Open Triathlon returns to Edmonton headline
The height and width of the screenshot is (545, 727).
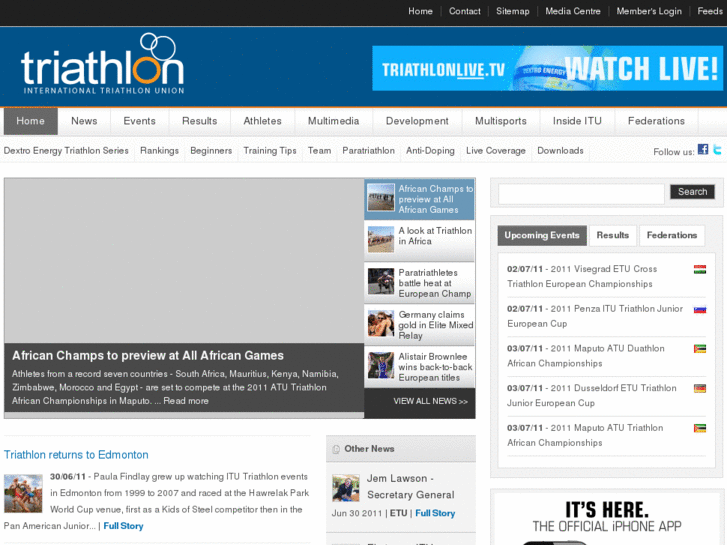pyautogui.click(x=76, y=455)
